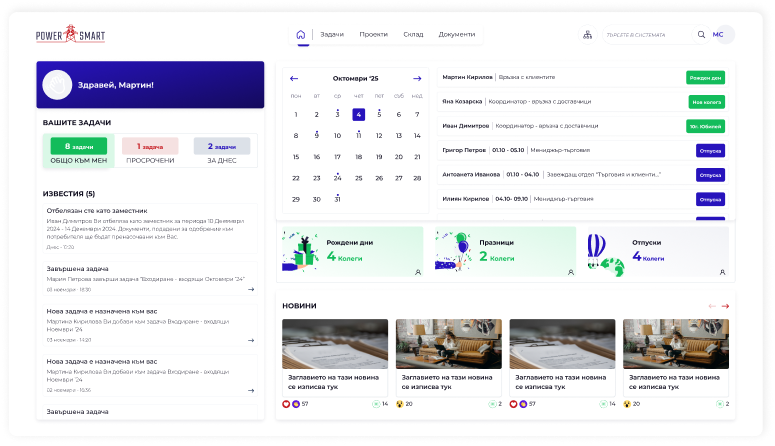Click person icon on Празници card
The height and width of the screenshot is (446, 775).
click(570, 272)
